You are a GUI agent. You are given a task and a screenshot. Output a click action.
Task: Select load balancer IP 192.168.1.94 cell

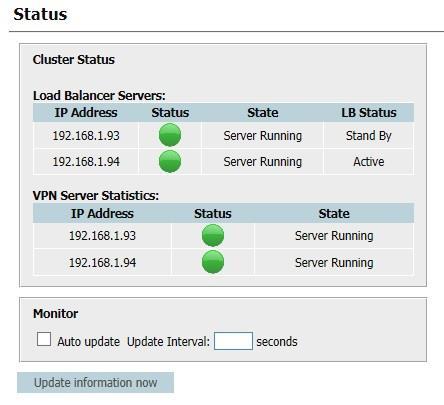click(86, 162)
